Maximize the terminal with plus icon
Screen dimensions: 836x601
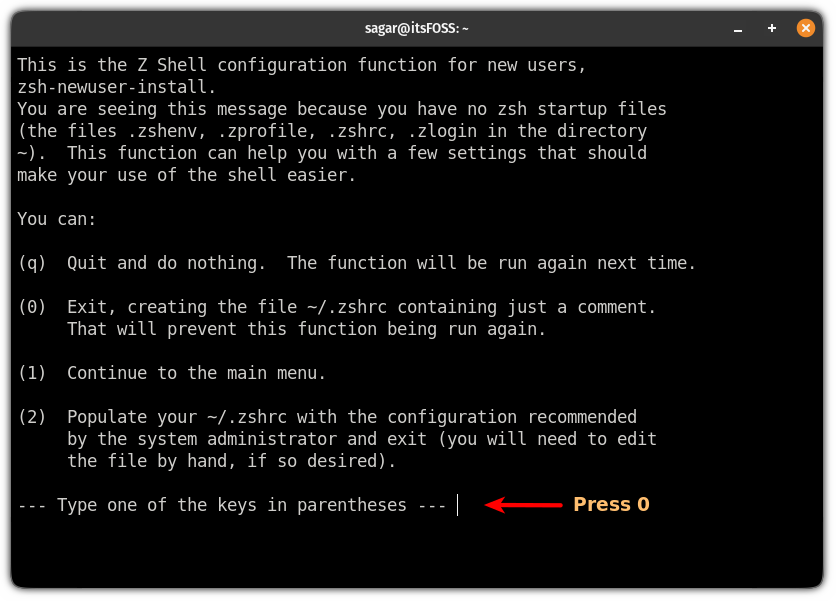[x=771, y=28]
